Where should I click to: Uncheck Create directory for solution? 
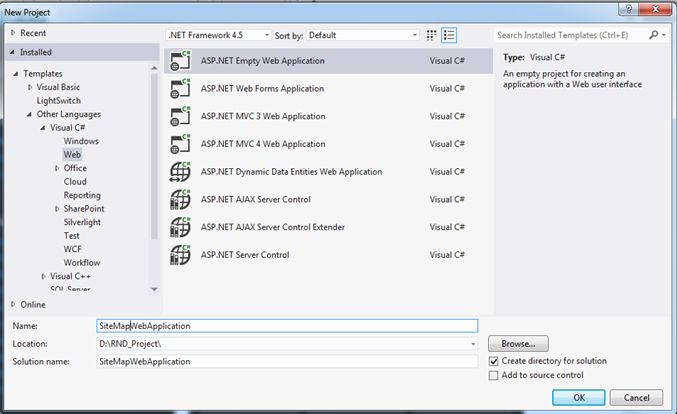click(x=494, y=361)
